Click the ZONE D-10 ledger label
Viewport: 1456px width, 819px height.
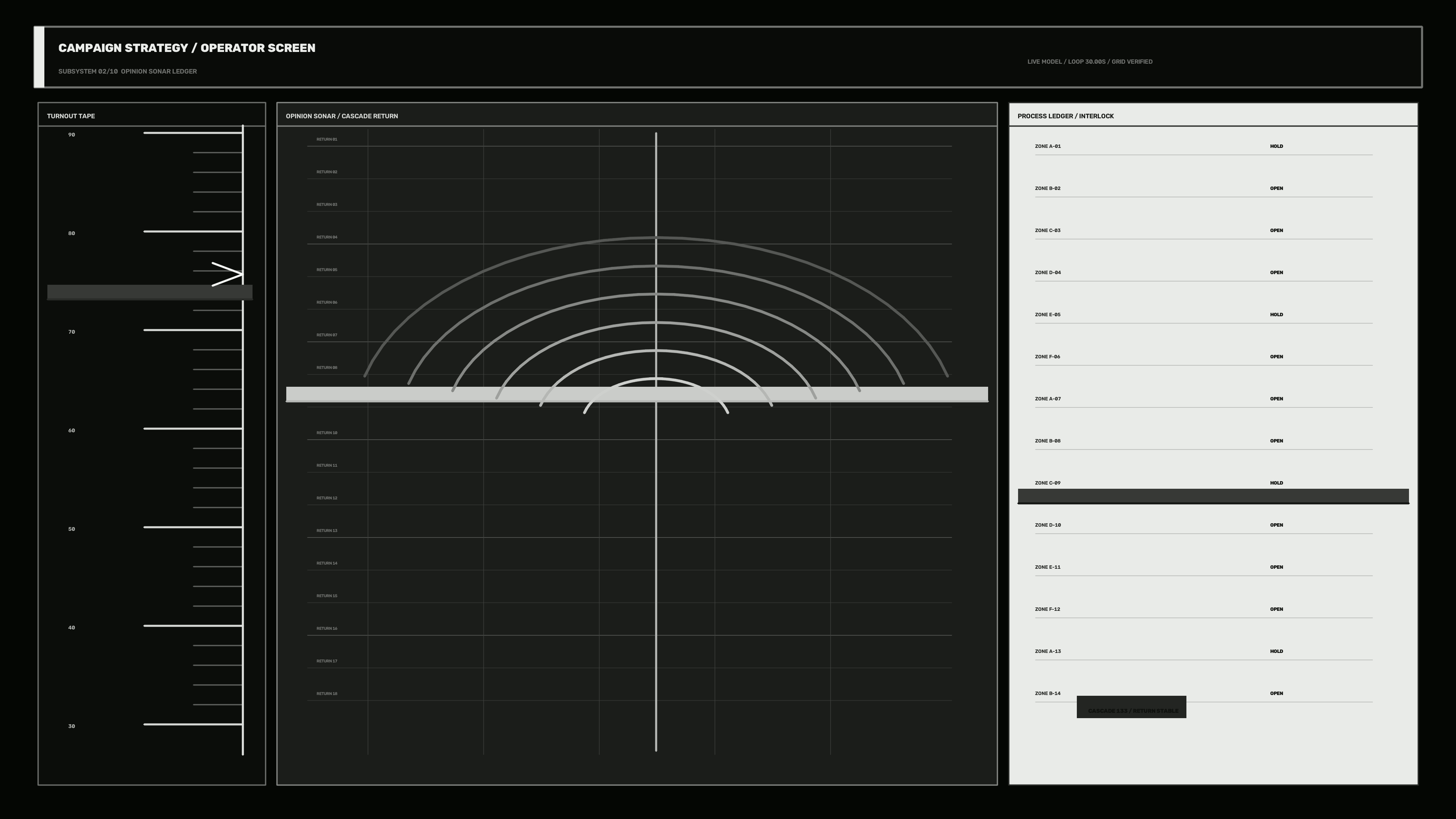[x=1048, y=525]
